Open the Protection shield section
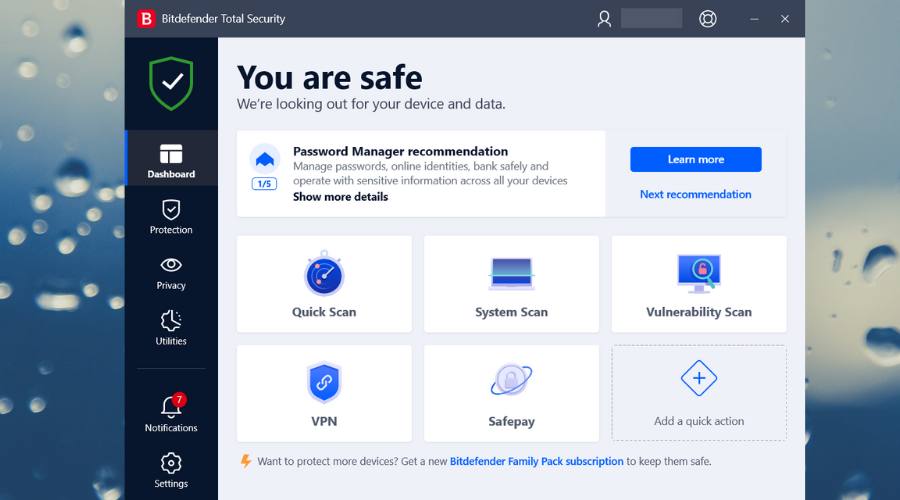Viewport: 900px width, 500px height. (x=171, y=217)
